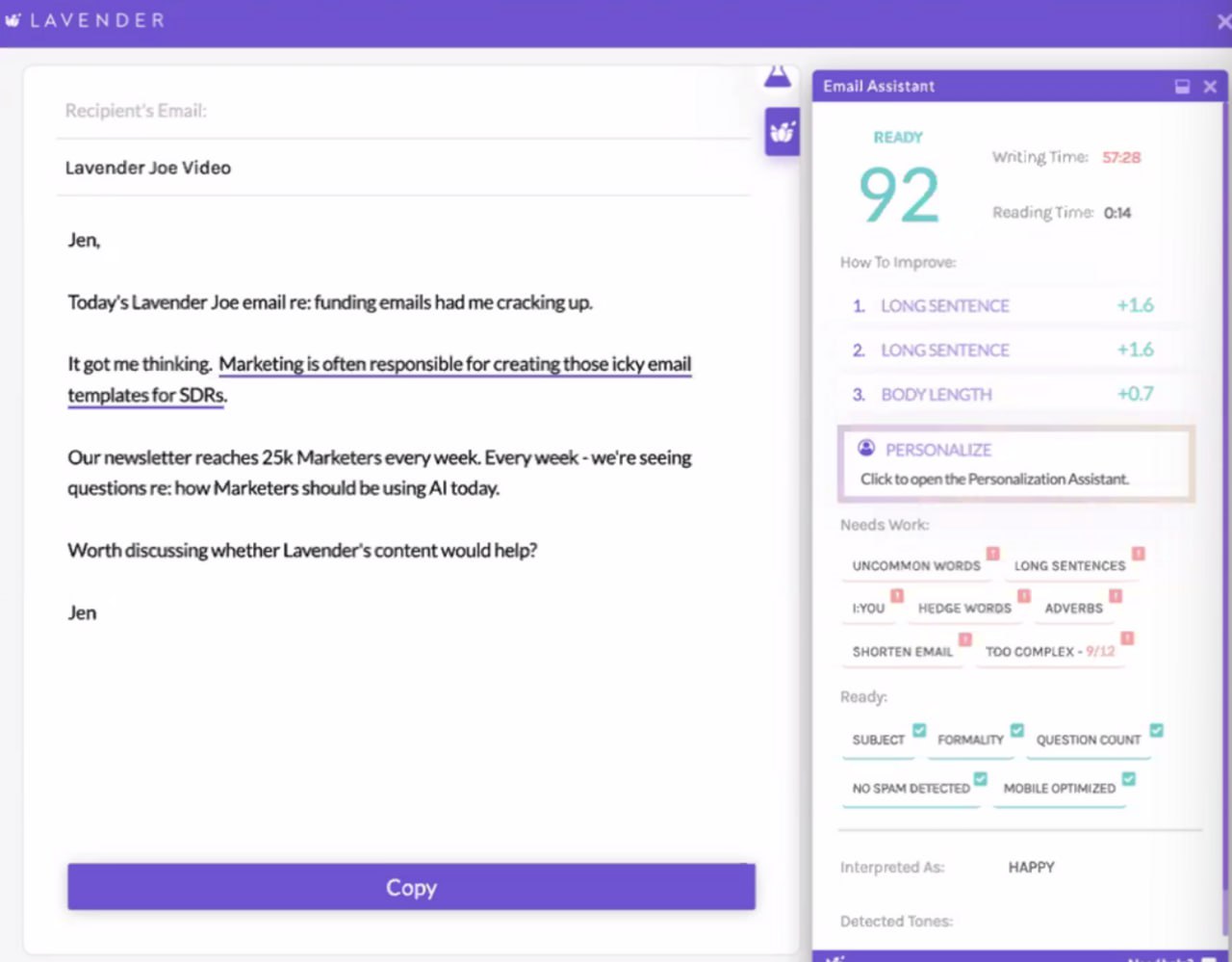Minimize the Email Assistant panel
The image size is (1232, 962).
1183,87
